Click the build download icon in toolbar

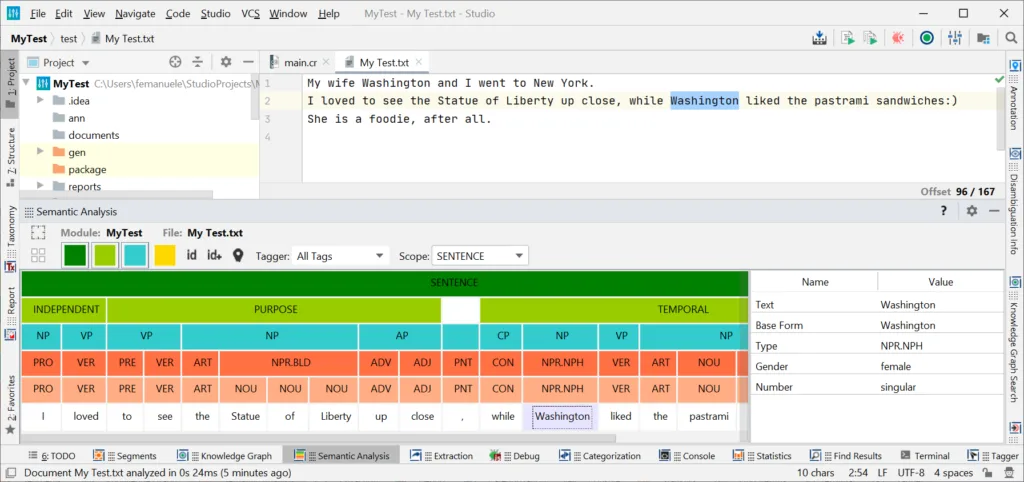point(820,39)
